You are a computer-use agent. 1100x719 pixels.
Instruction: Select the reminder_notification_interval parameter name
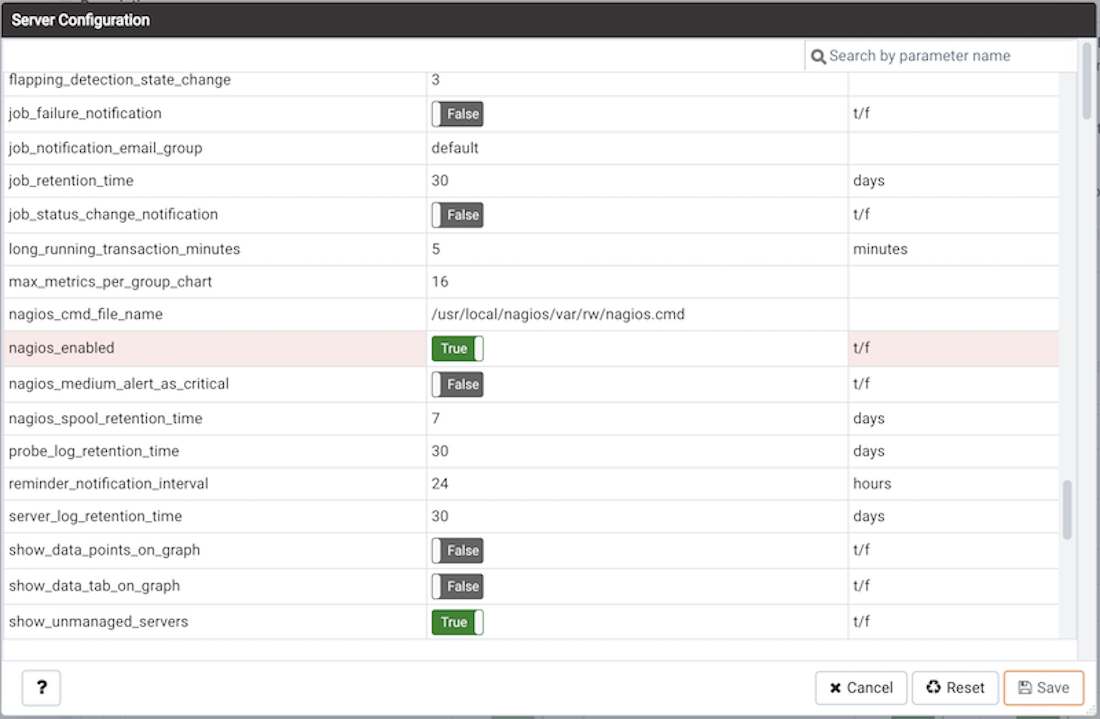pyautogui.click(x=109, y=484)
